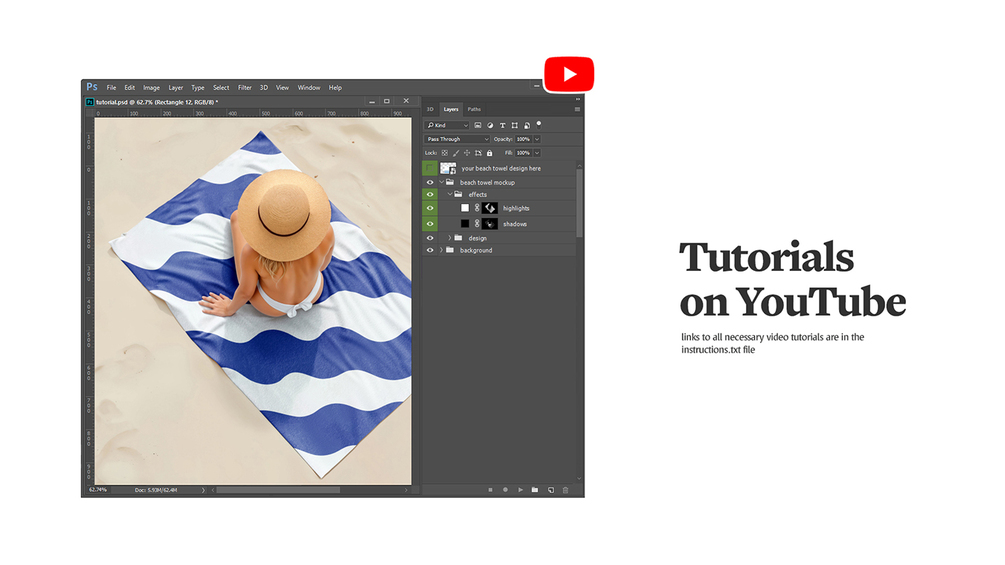This screenshot has width=1005, height=565.
Task: Create a new group with folder icon
Action: pos(535,490)
